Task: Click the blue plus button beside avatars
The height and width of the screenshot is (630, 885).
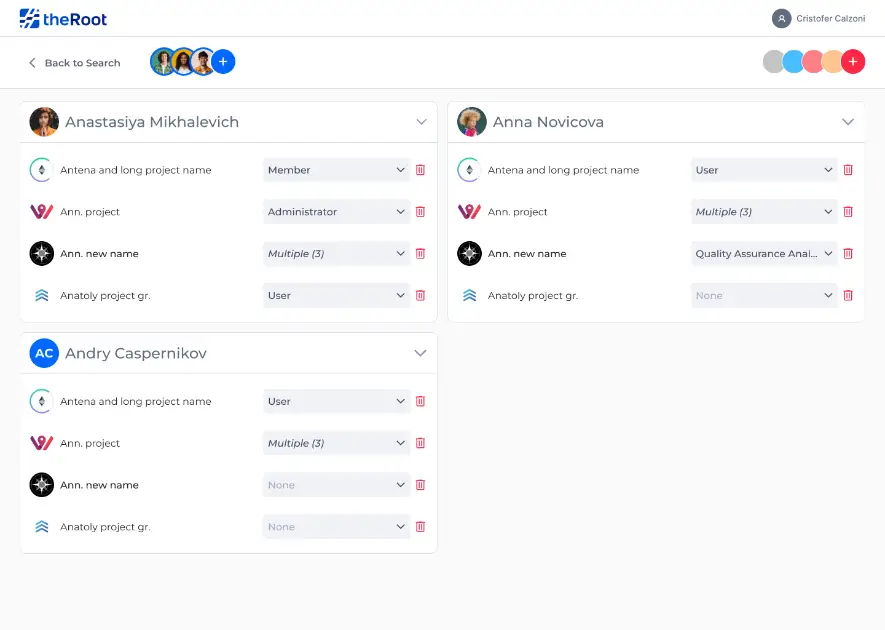Action: pyautogui.click(x=223, y=62)
